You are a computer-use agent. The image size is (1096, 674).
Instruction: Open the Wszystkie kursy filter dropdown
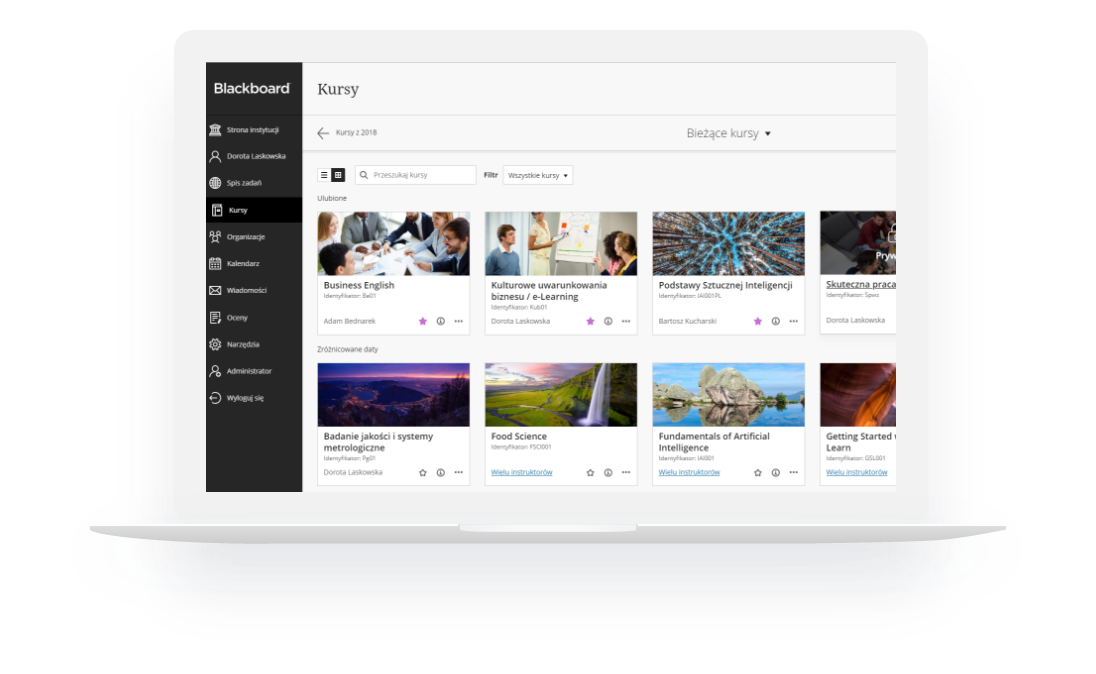tap(538, 175)
